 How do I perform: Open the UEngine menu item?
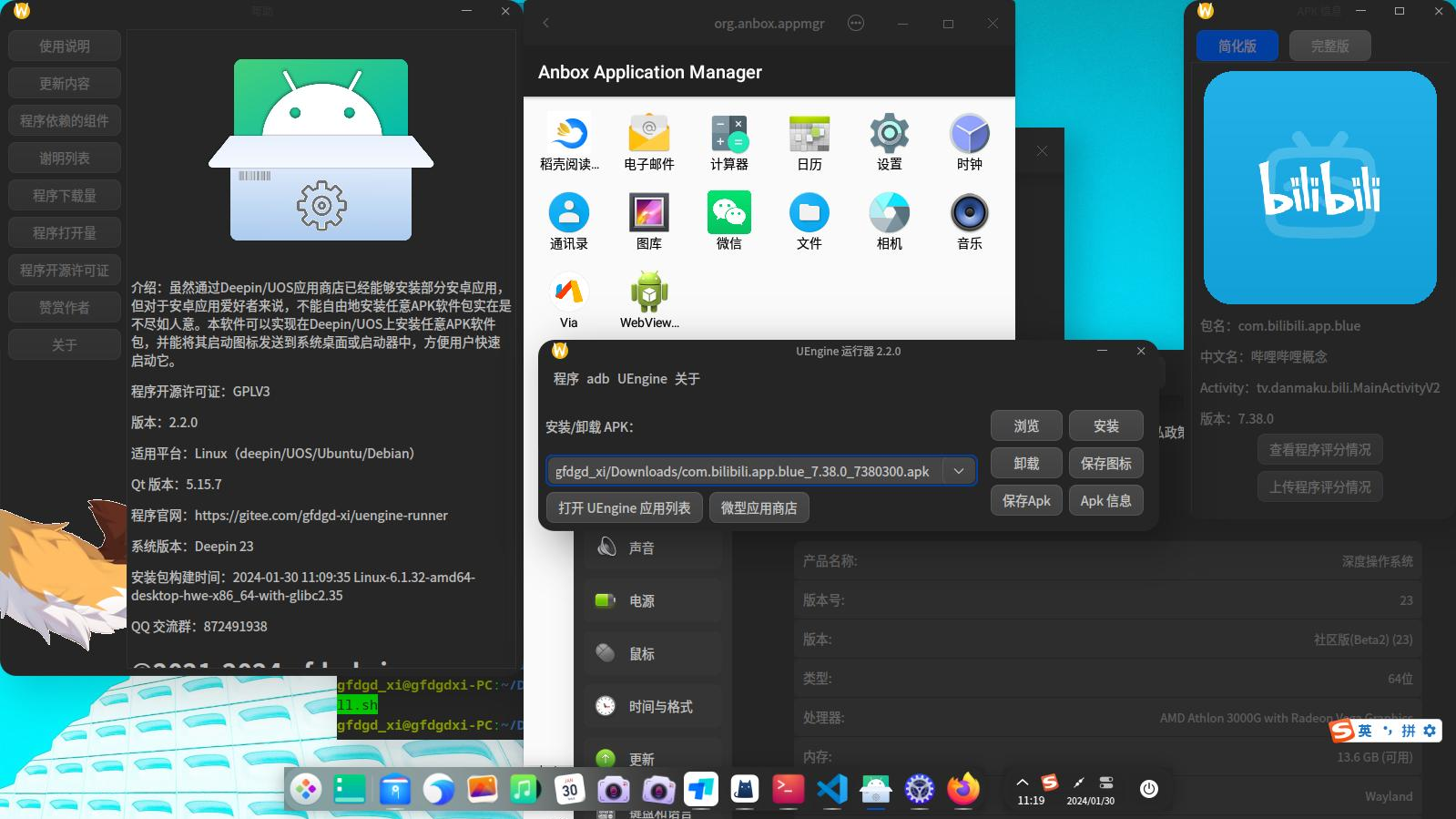(642, 379)
